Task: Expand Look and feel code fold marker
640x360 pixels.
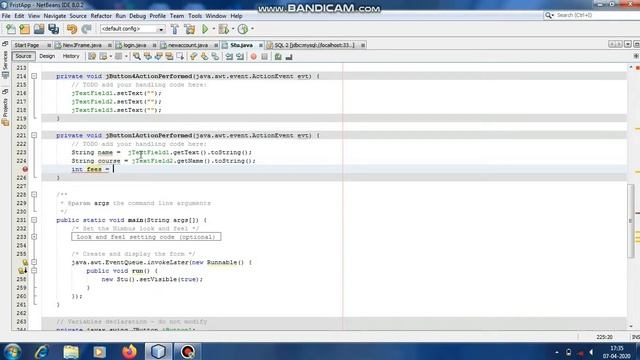Action: 34,237
